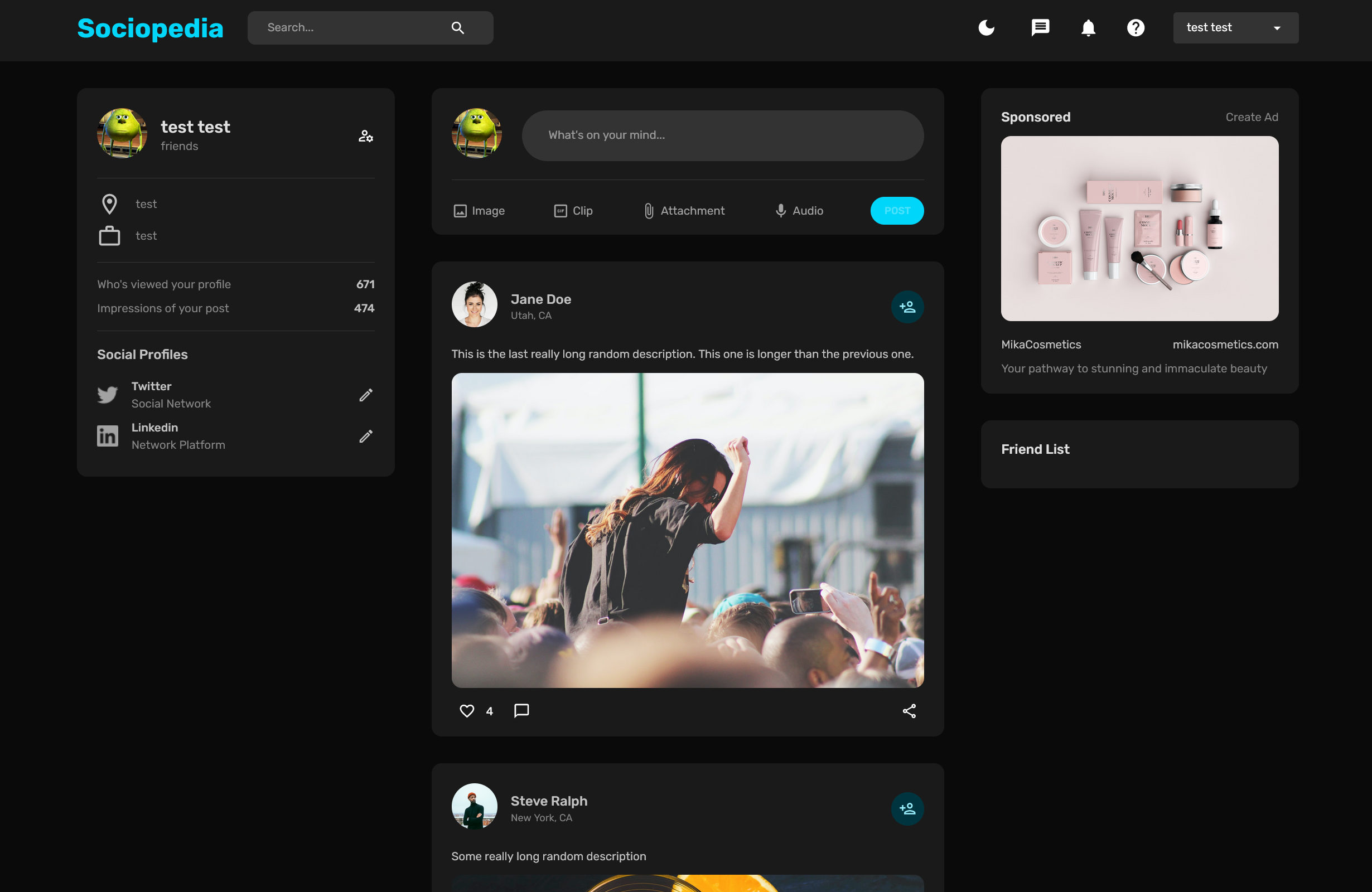Like Jane Doe's post heart icon

[467, 711]
